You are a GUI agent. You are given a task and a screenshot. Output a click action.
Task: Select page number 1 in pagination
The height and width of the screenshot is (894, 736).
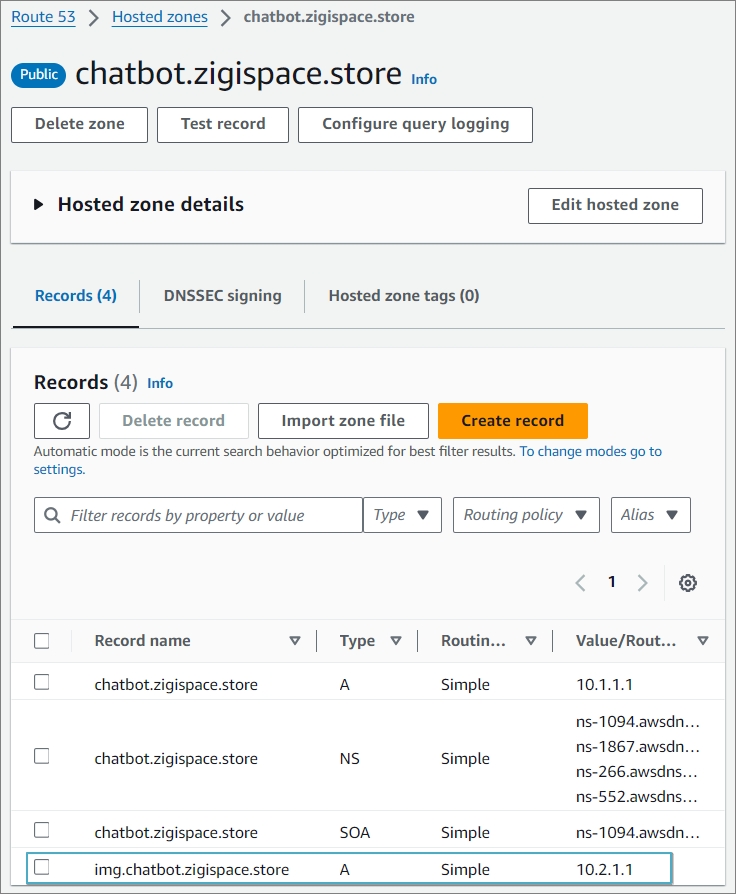tap(612, 582)
